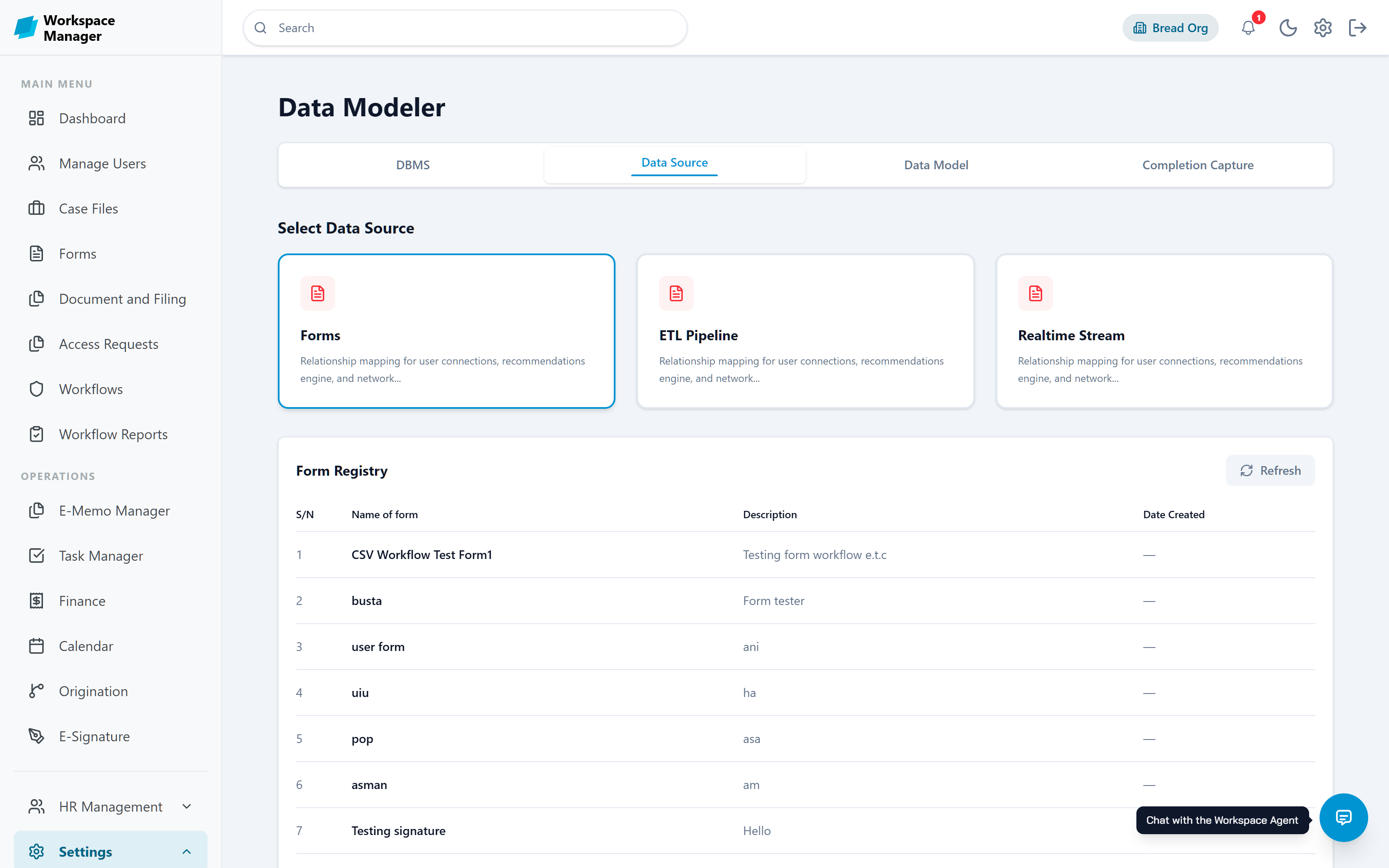Open Dashboard from main menu
The image size is (1389, 868).
[x=110, y=118]
